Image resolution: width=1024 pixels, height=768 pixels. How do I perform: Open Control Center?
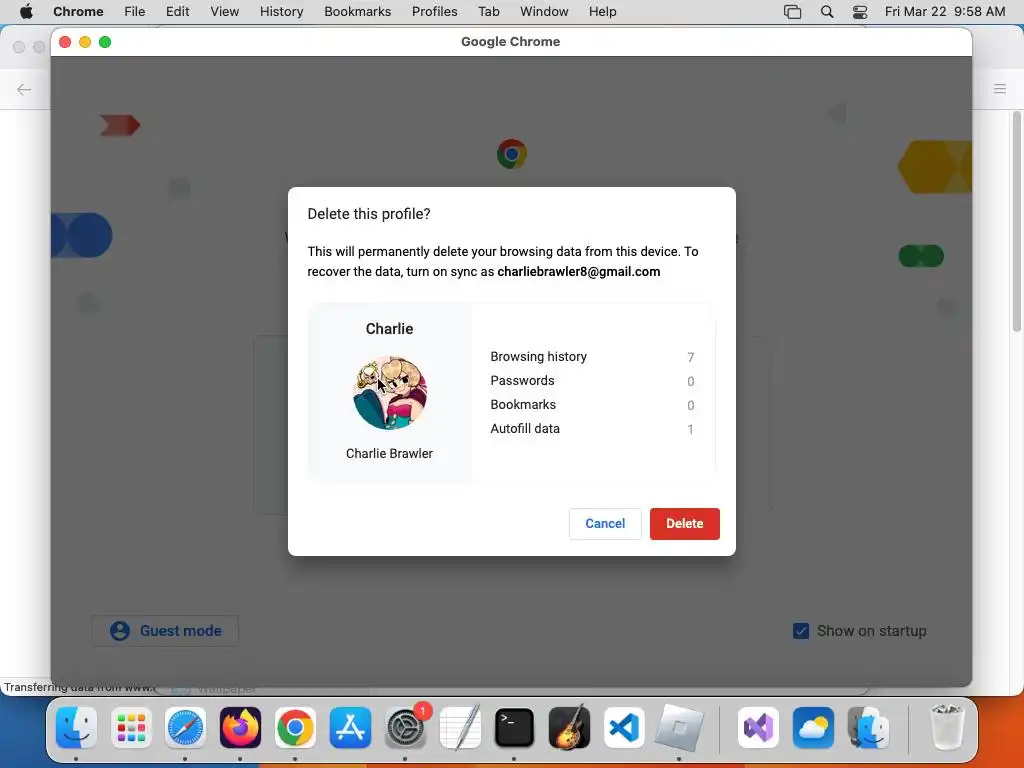860,12
